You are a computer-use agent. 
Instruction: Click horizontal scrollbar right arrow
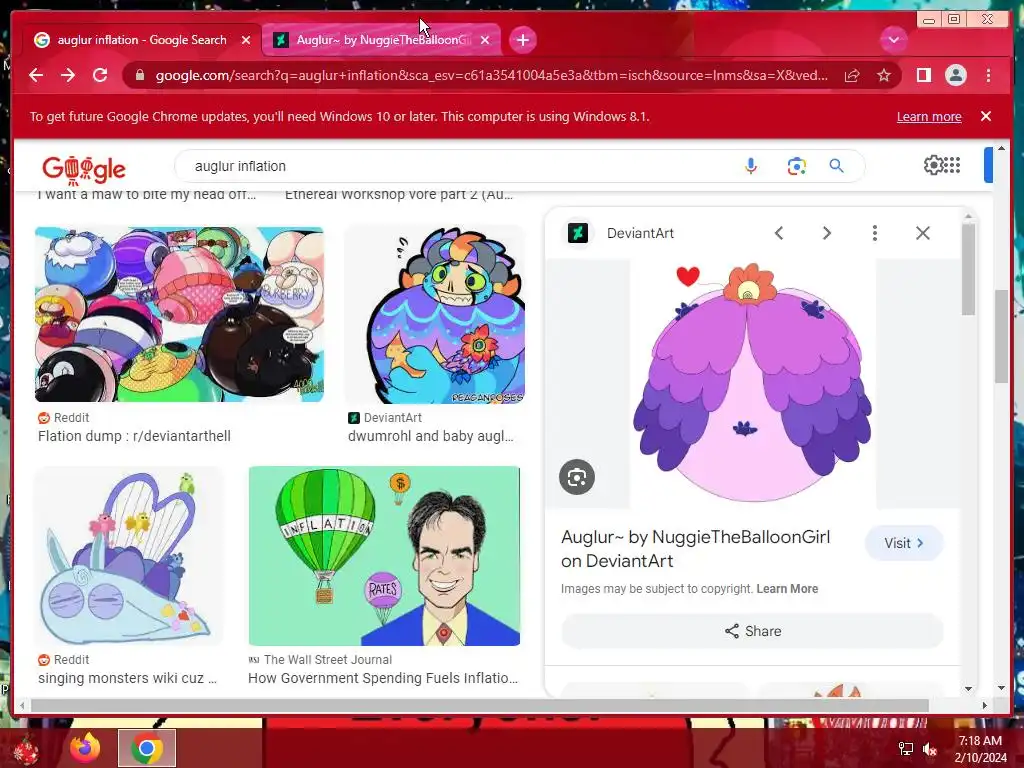coord(985,706)
